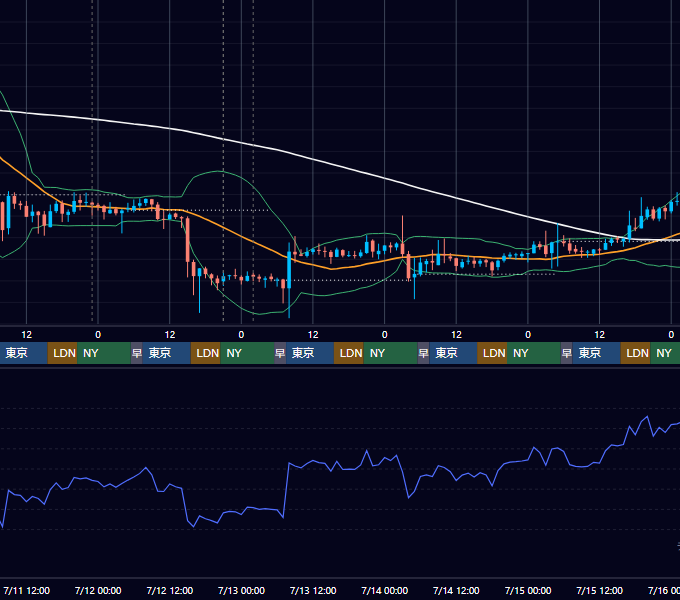Screen dimensions: 680x600
Task: Select the LDN session block for 7/11
Action: click(x=62, y=353)
